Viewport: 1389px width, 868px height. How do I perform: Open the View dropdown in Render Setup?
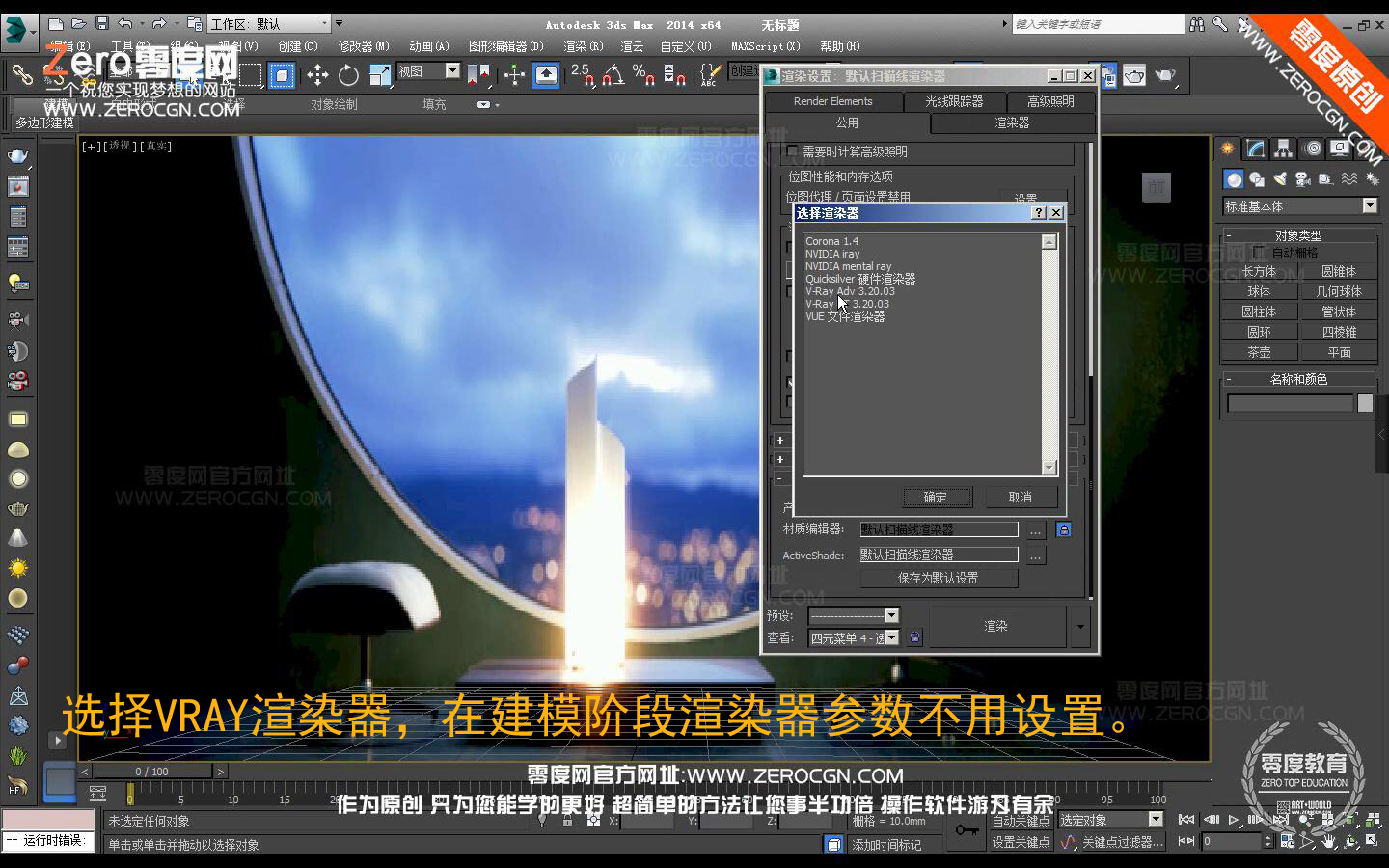[854, 637]
